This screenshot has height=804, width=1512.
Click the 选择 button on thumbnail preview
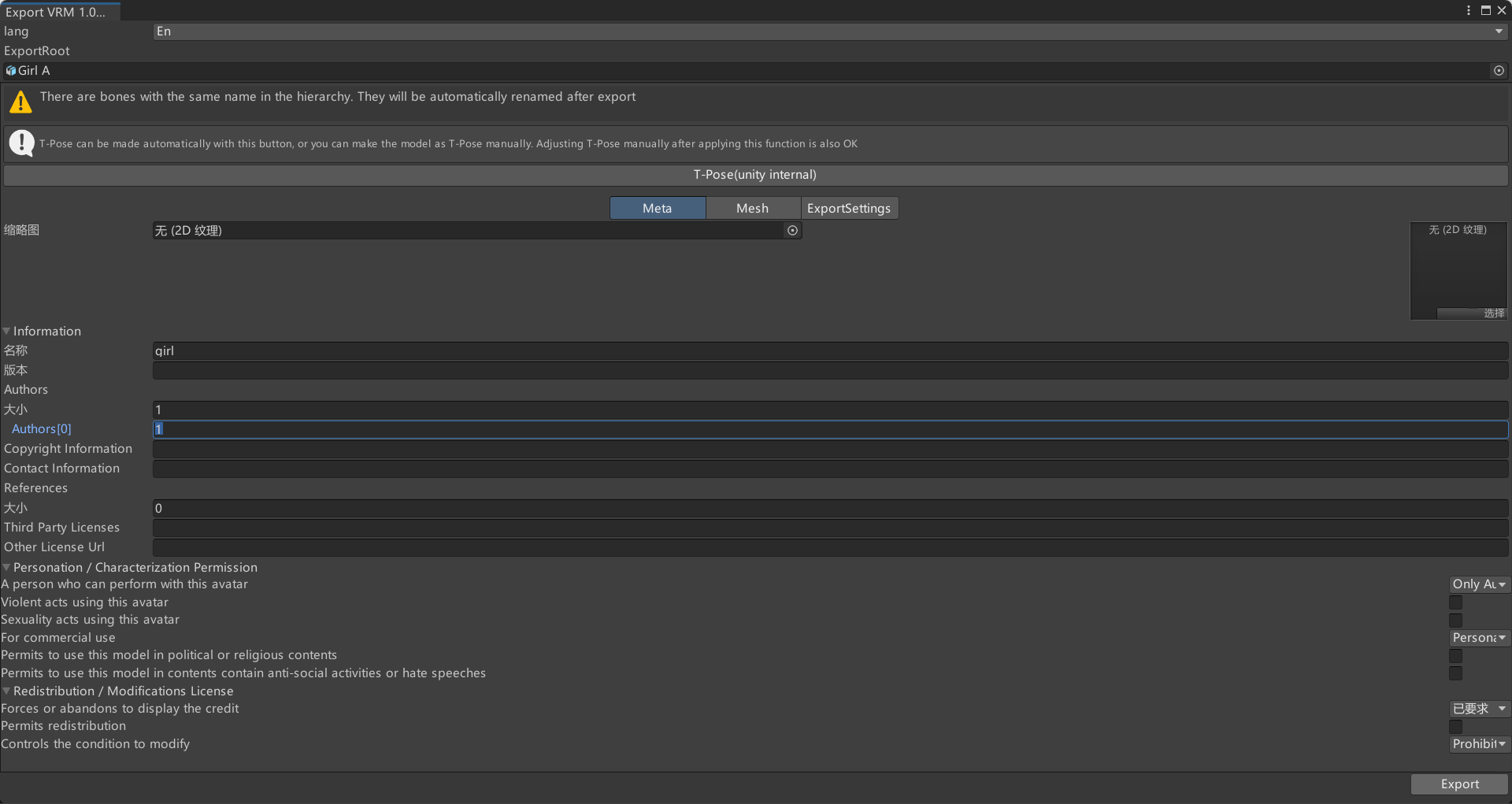tap(1471, 313)
